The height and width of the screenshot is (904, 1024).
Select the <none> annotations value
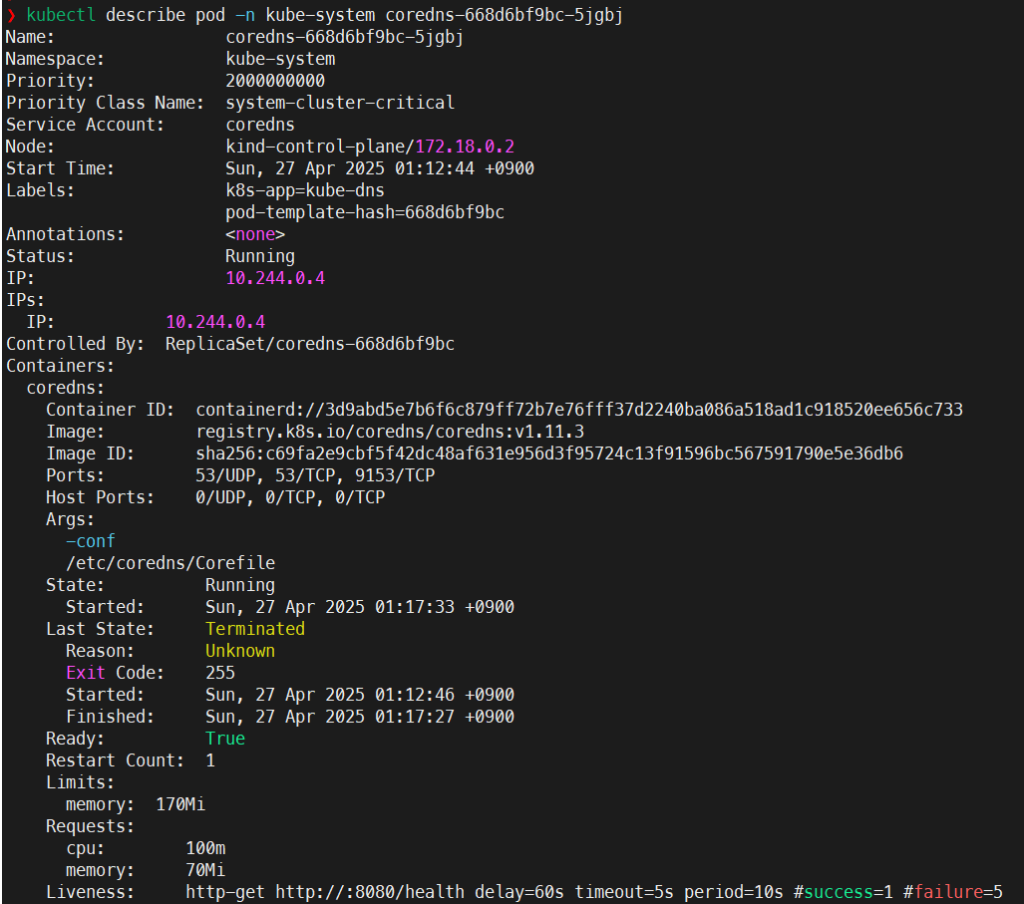click(255, 234)
